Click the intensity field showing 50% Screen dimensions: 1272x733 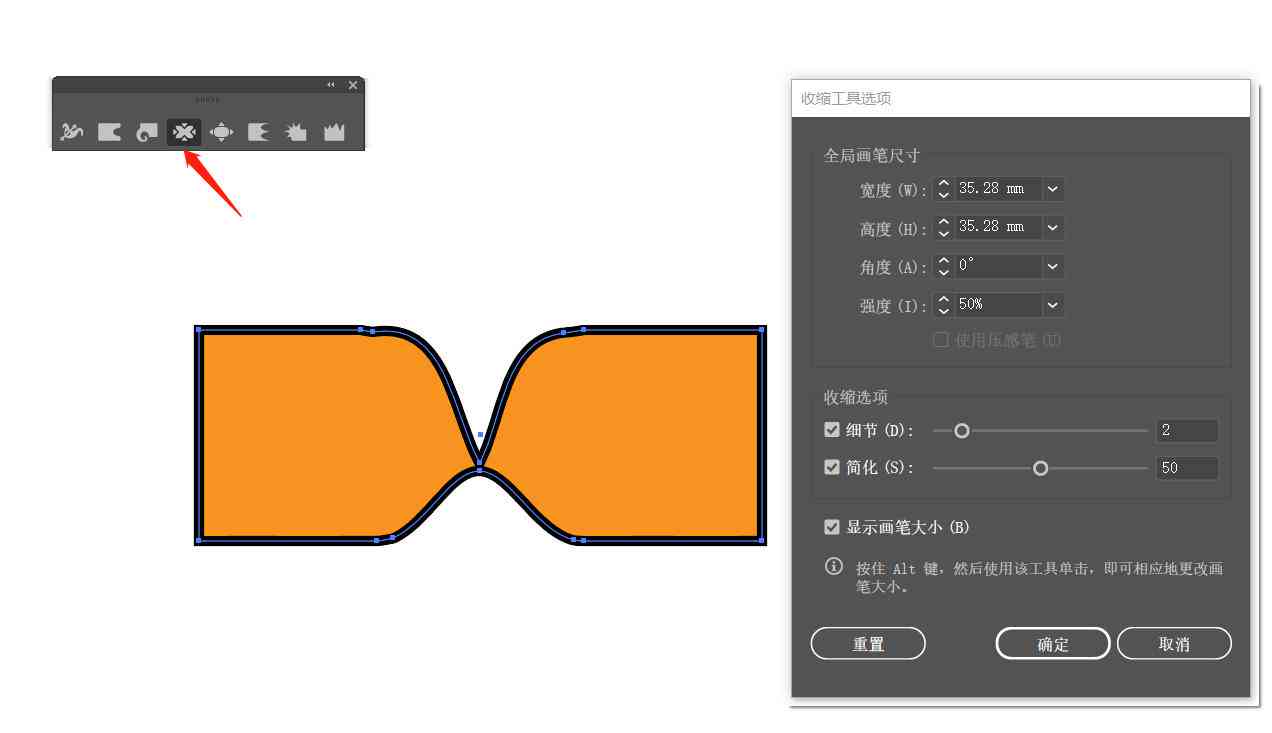click(998, 305)
